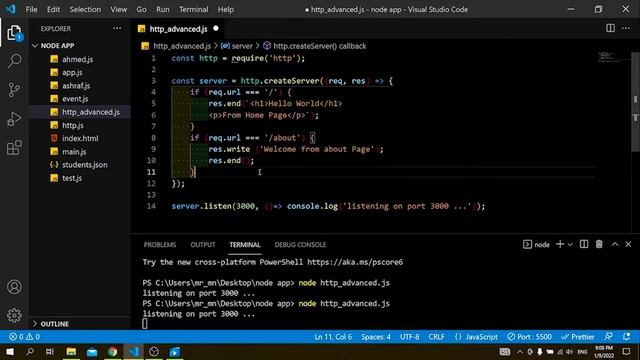640x360 pixels.
Task: Open Windows taskbar search
Action: (x=30, y=351)
